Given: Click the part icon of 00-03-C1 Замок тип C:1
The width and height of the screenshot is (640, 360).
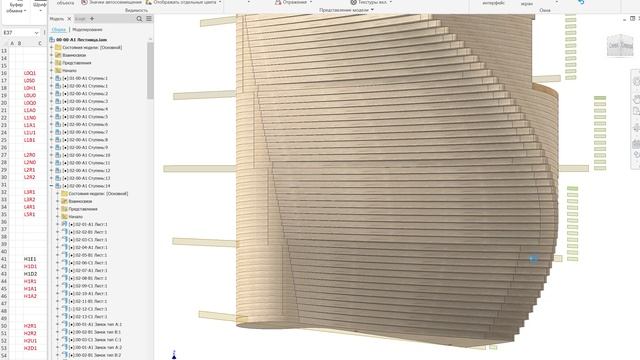Looking at the screenshot, I should pyautogui.click(x=64, y=340).
